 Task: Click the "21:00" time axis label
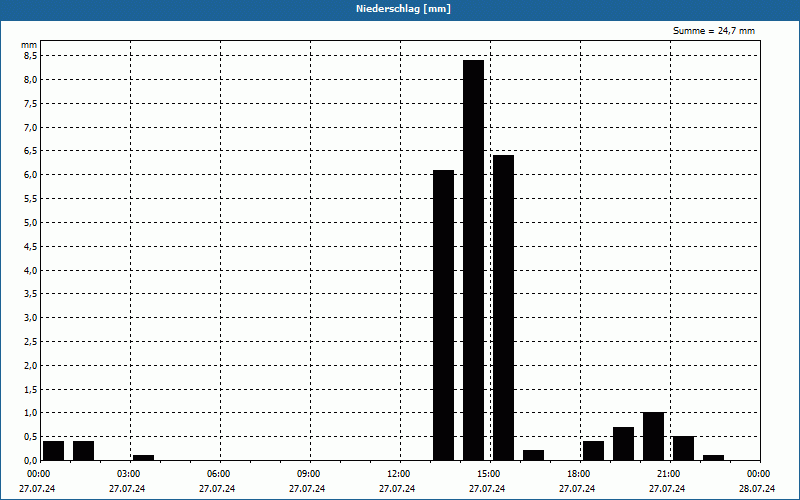pos(668,474)
